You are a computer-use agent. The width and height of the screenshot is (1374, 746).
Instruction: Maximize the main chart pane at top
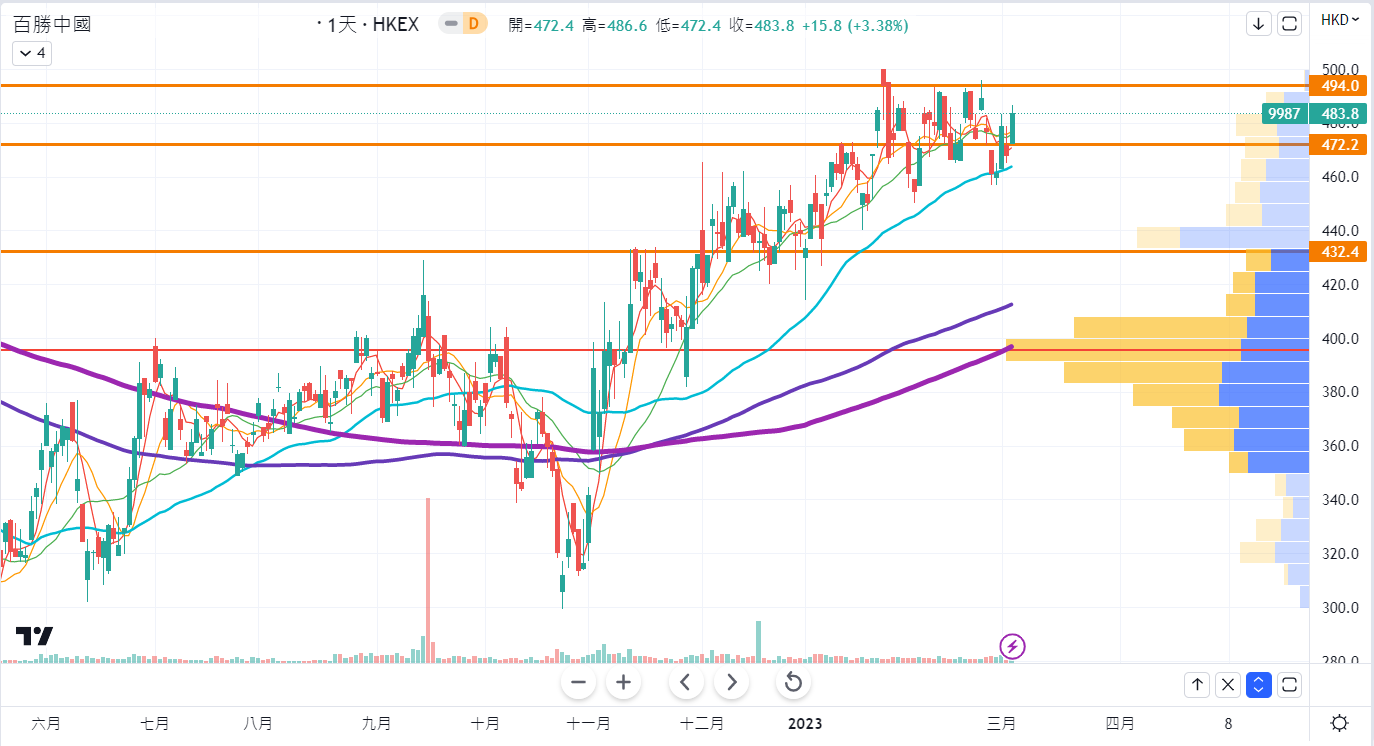click(x=1290, y=23)
